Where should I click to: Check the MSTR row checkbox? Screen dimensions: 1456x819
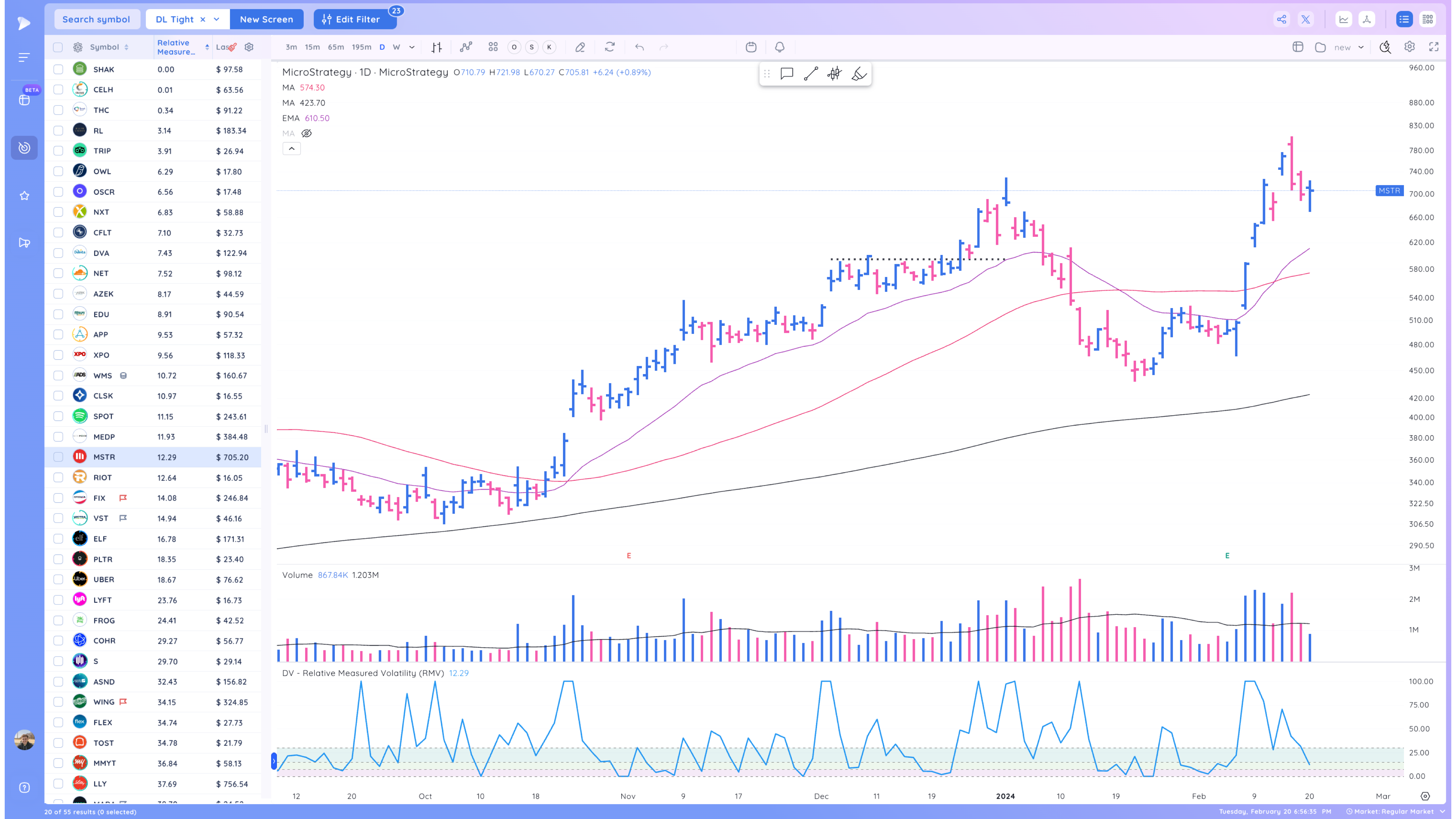tap(58, 457)
